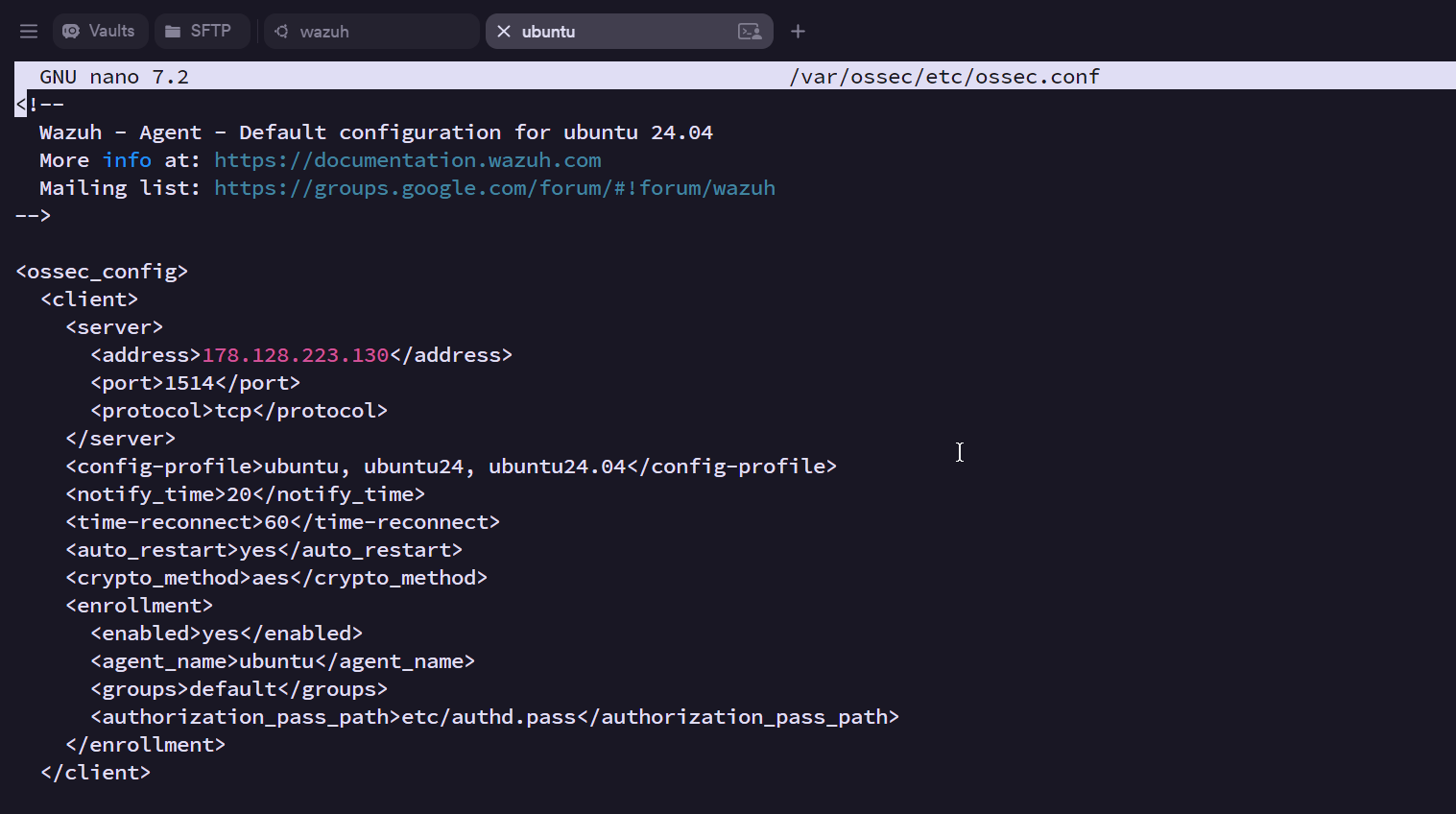
Task: Click the GNU nano 7.2 title text
Action: pos(114,77)
